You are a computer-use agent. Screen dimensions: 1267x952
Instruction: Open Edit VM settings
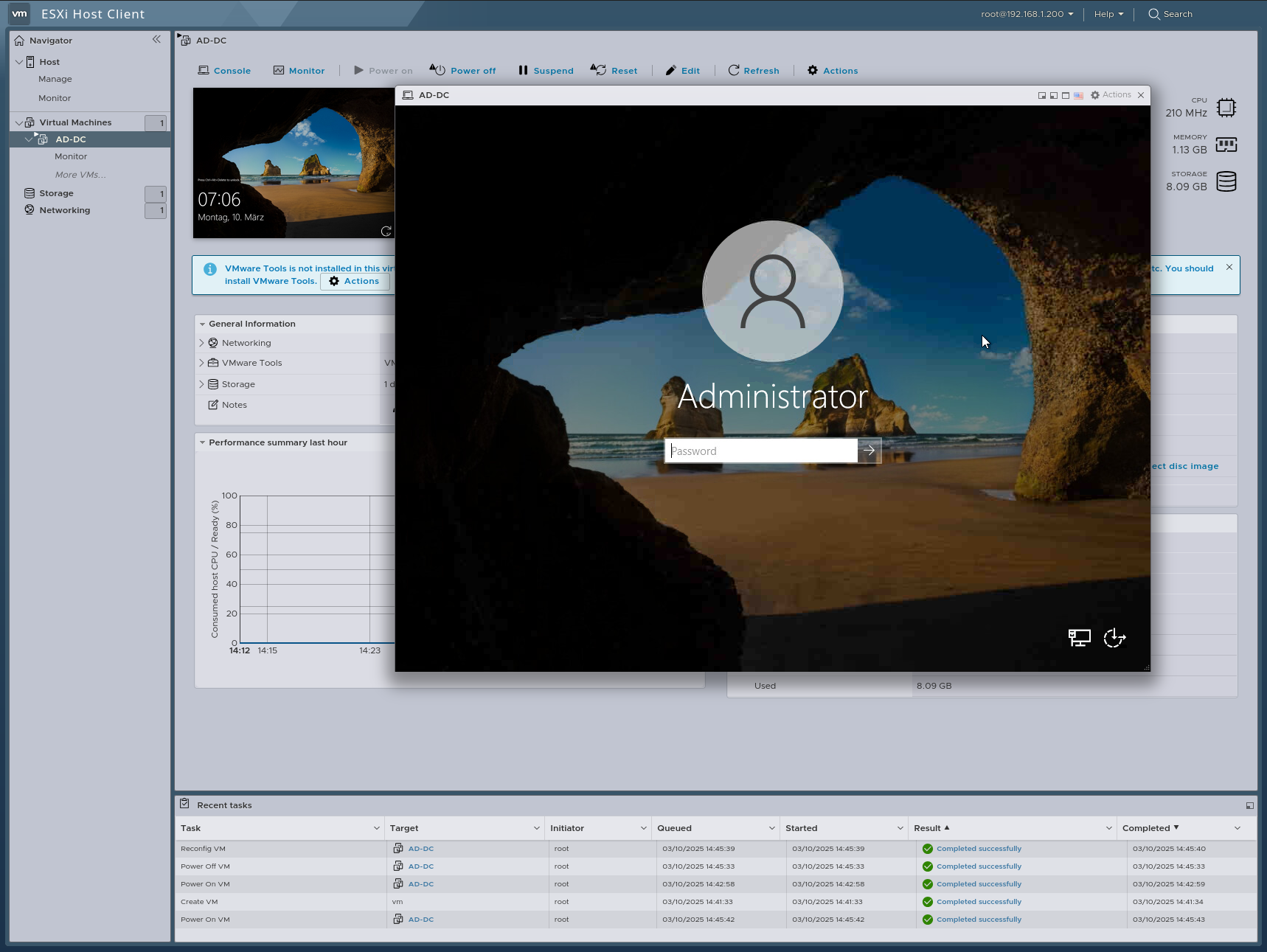pyautogui.click(x=682, y=71)
